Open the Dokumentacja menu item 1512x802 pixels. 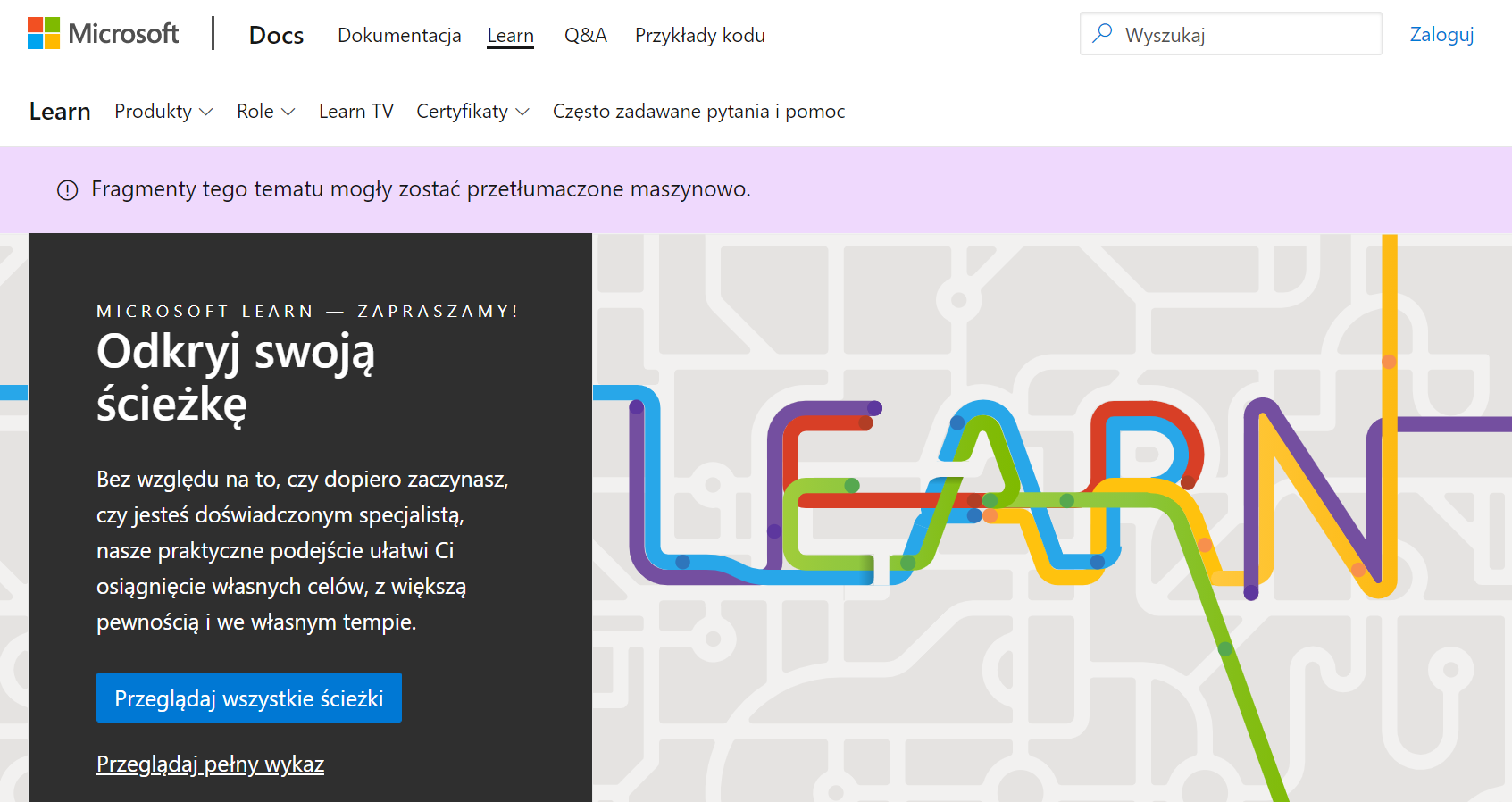pyautogui.click(x=399, y=35)
